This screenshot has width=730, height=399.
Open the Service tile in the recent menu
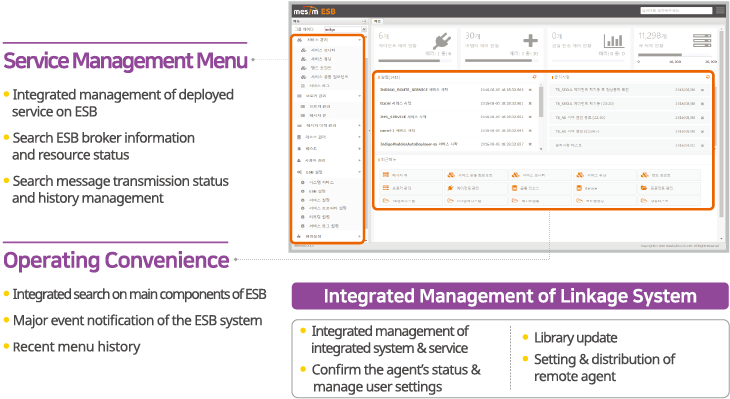pos(605,188)
